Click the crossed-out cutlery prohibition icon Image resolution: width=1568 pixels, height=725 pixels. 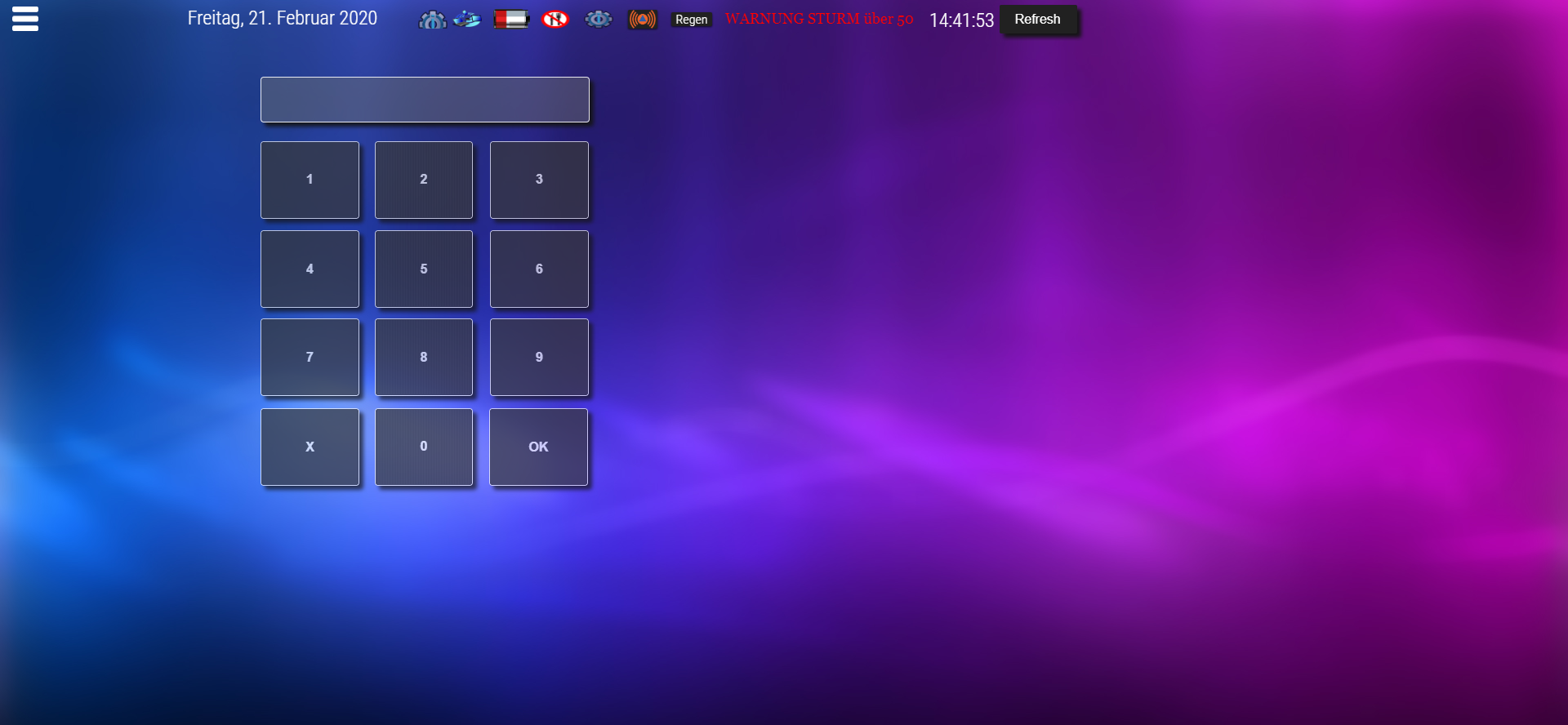point(555,20)
